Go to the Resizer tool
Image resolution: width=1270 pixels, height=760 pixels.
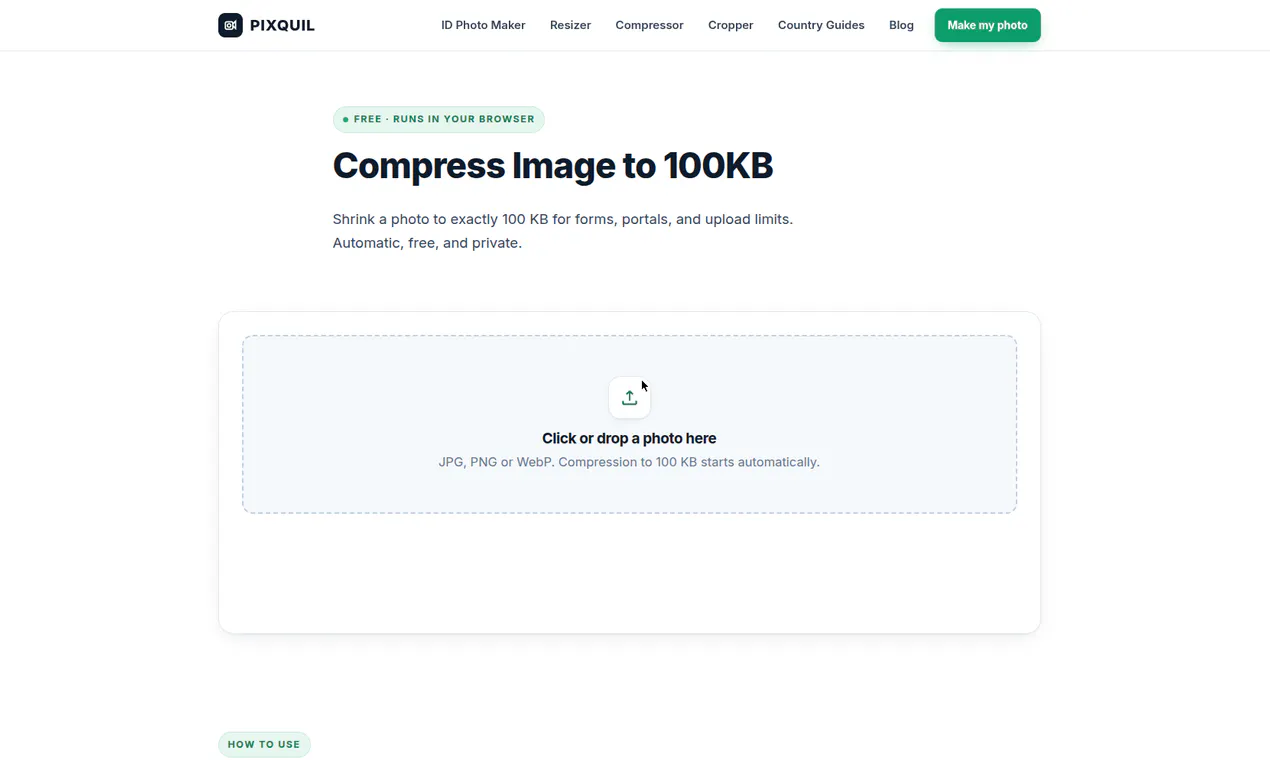tap(570, 25)
